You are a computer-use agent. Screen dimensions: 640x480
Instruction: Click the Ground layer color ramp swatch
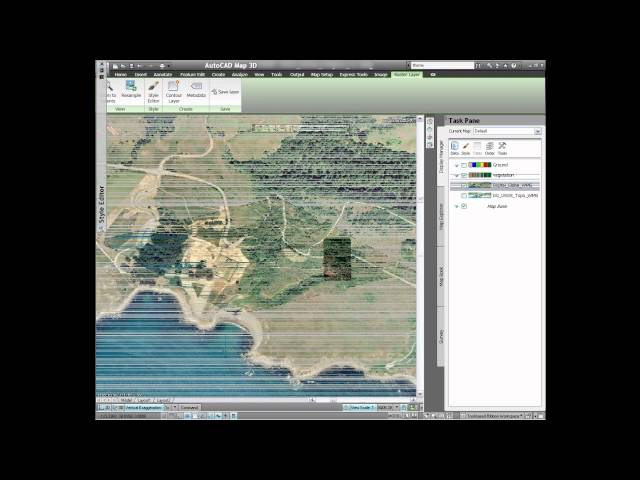click(x=480, y=165)
